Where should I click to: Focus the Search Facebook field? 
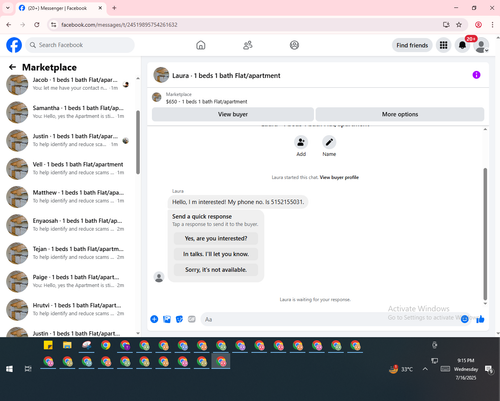[x=80, y=45]
